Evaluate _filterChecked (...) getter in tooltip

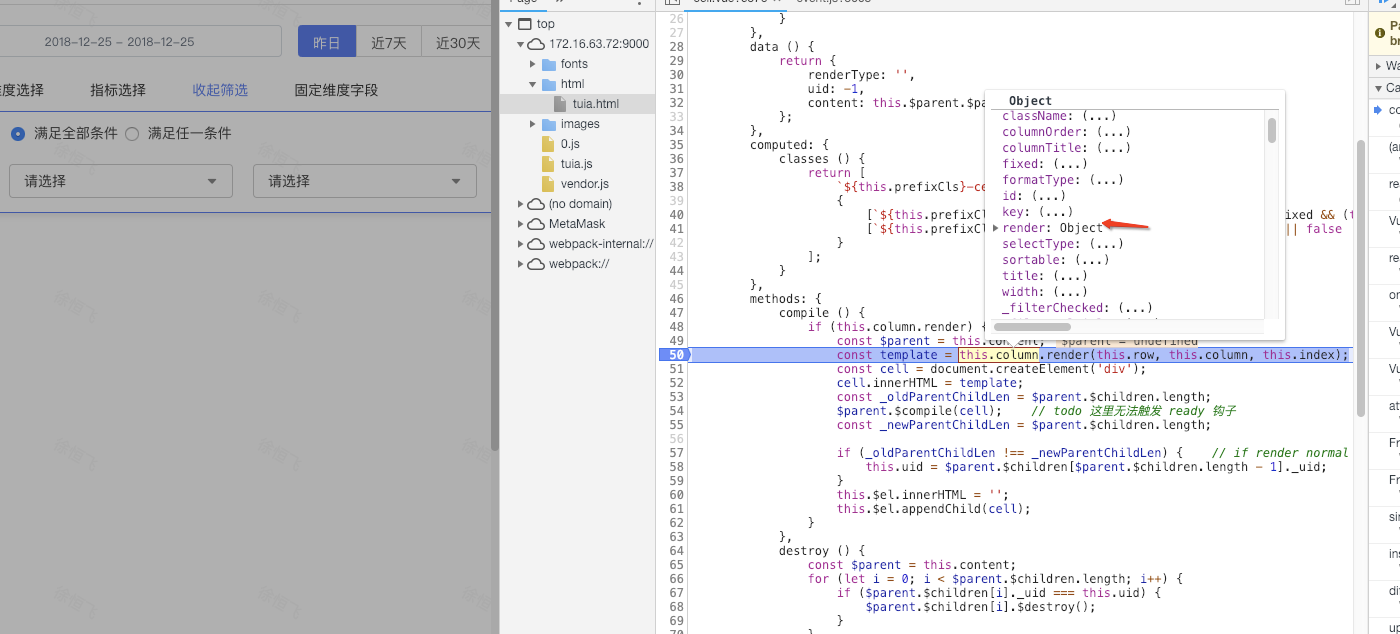coord(1135,308)
